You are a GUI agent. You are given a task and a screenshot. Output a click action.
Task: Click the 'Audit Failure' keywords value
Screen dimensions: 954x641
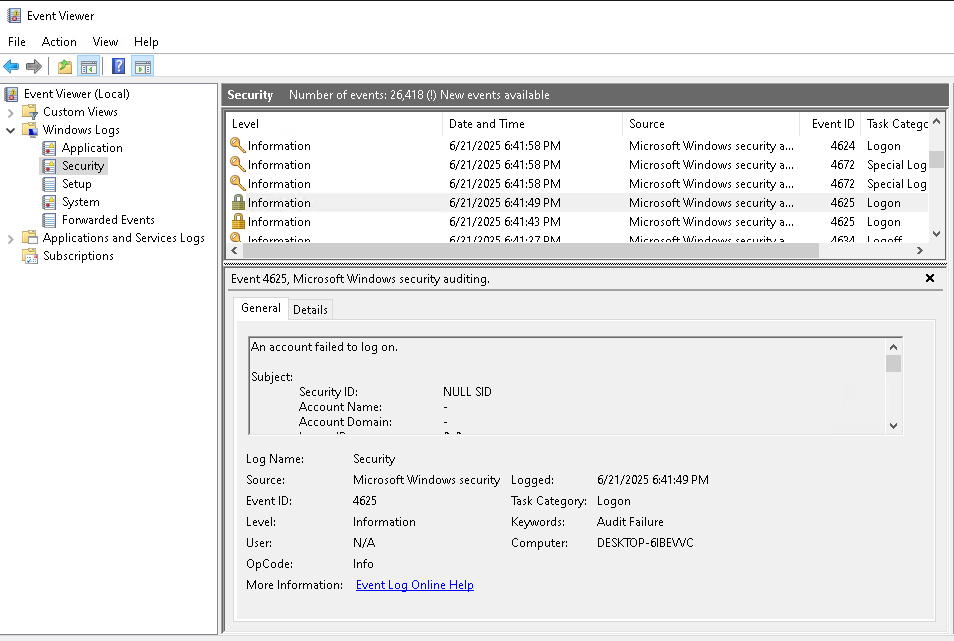630,522
